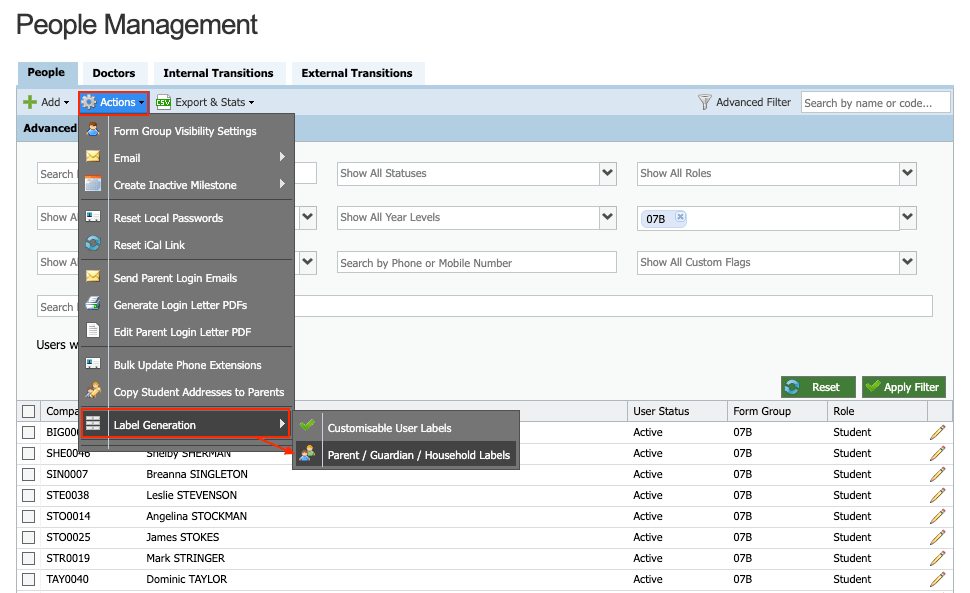Open the Show All Year Levels dropdown

click(x=607, y=217)
